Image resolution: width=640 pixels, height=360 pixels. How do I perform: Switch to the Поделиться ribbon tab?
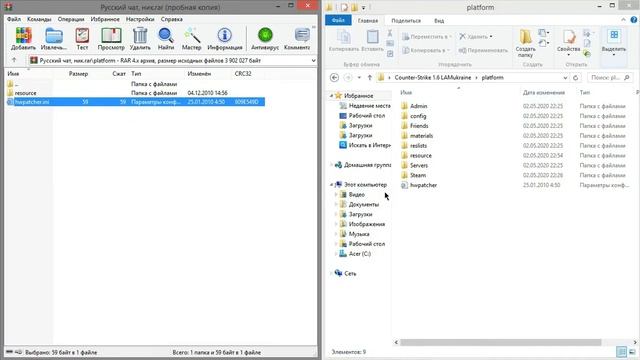[x=406, y=20]
